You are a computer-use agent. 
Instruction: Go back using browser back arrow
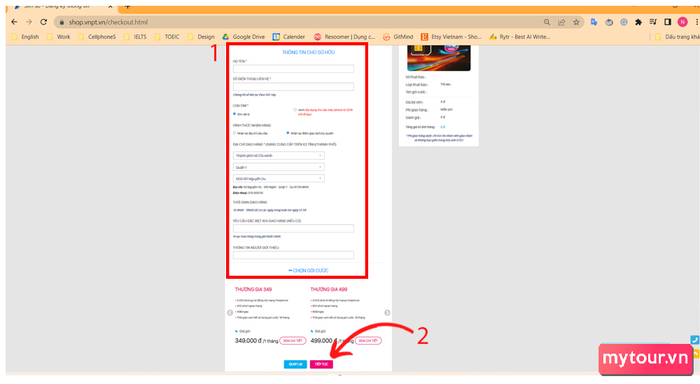[14, 22]
